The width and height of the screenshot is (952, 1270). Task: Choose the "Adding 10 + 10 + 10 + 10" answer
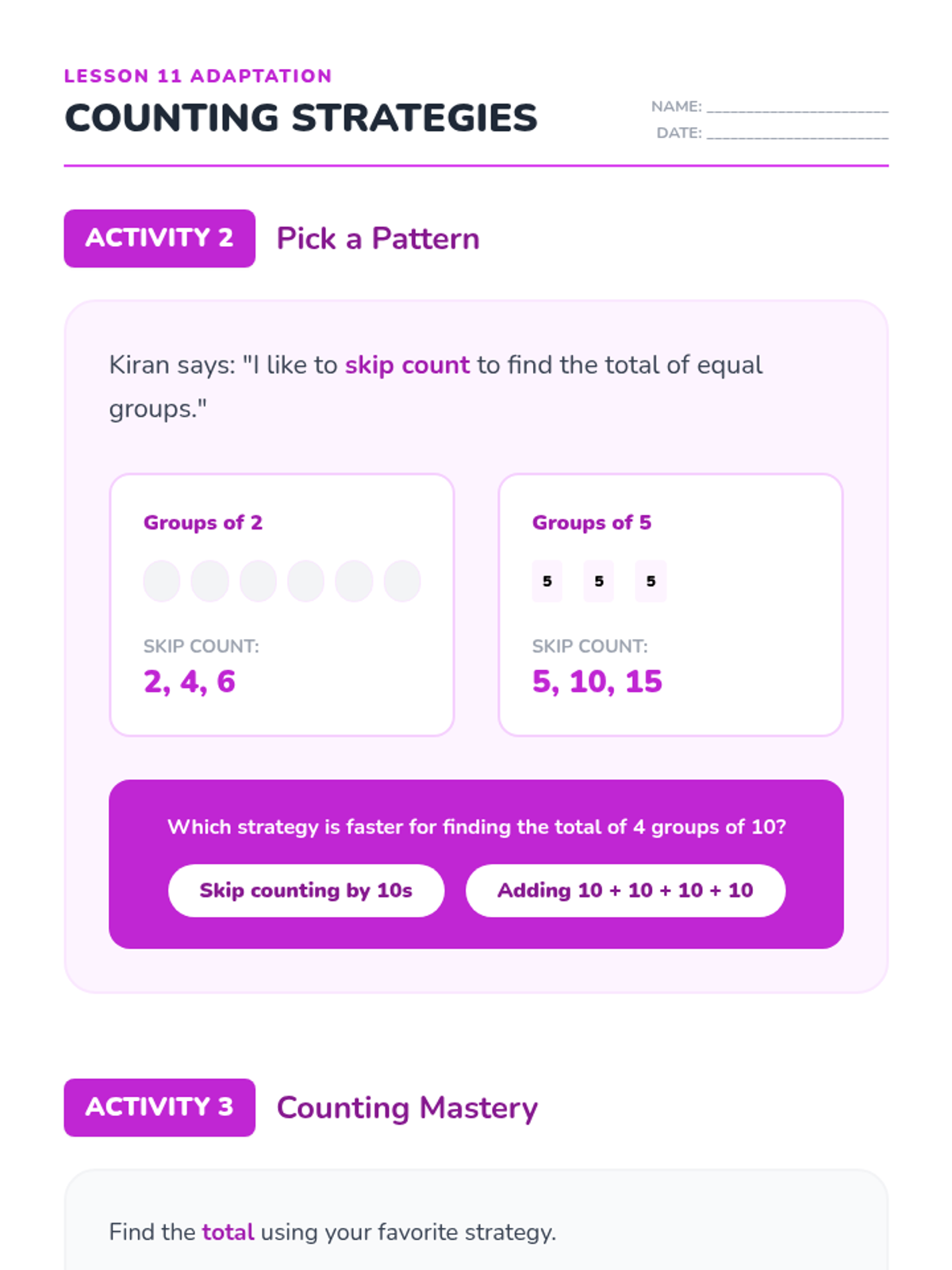click(625, 891)
